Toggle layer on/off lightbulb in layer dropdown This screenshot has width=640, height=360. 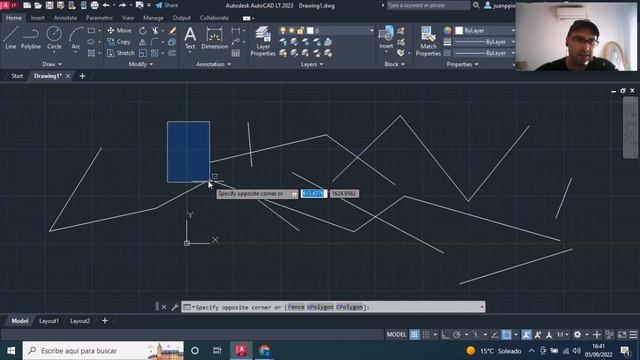pos(282,31)
